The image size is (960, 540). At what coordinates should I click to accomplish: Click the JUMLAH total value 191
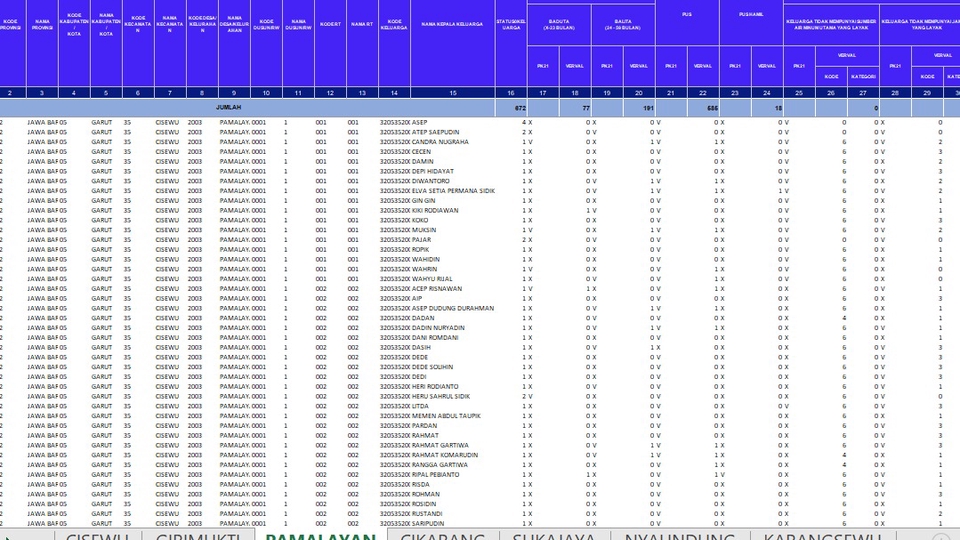648,108
